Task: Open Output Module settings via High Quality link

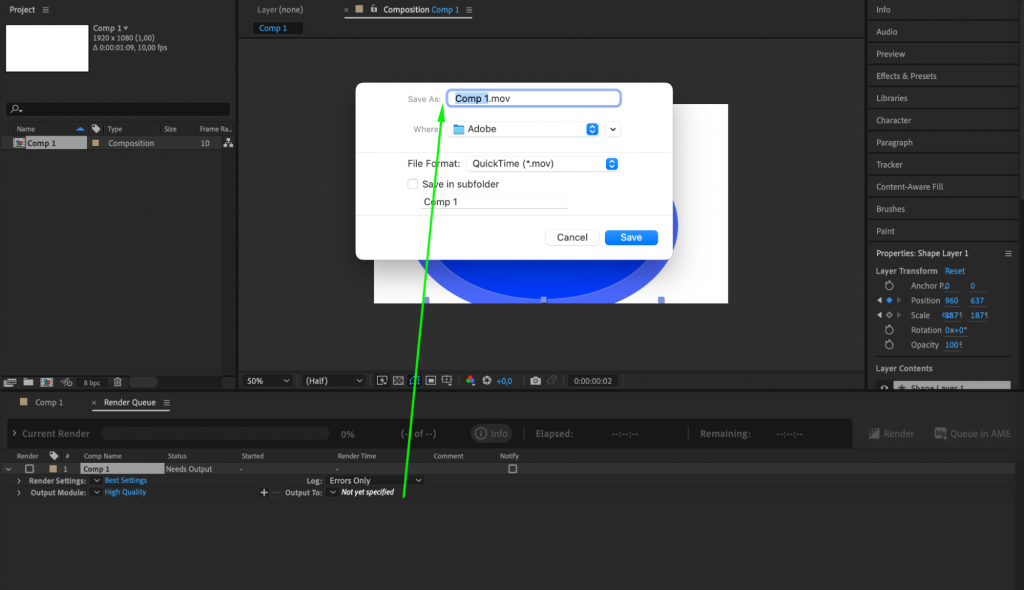Action: 125,491
